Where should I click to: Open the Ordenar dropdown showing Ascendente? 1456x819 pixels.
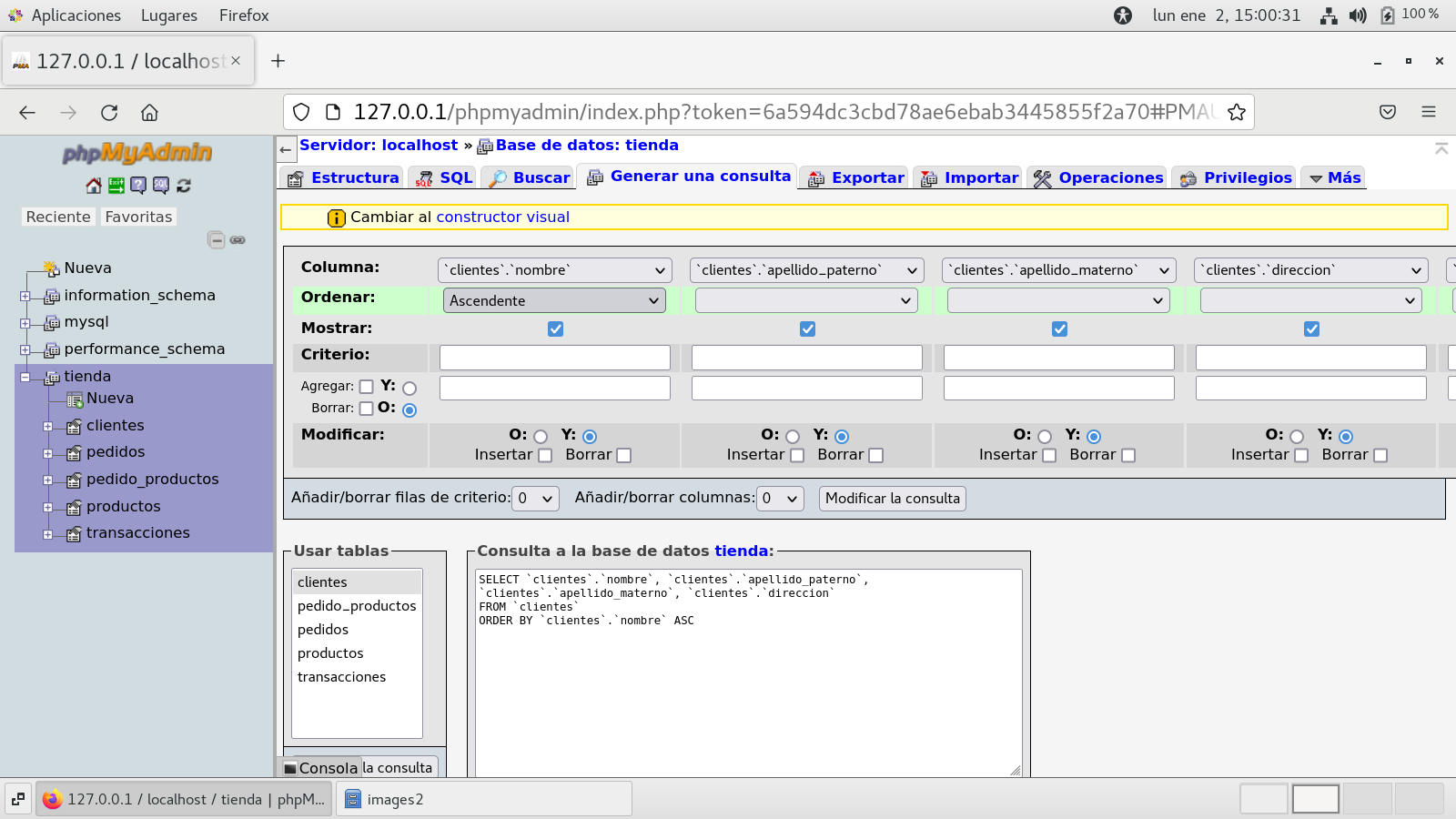pyautogui.click(x=553, y=300)
